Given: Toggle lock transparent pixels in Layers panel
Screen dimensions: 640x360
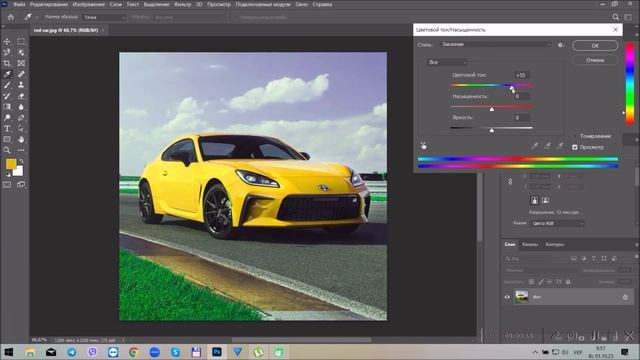Looking at the screenshot, I should 531,282.
